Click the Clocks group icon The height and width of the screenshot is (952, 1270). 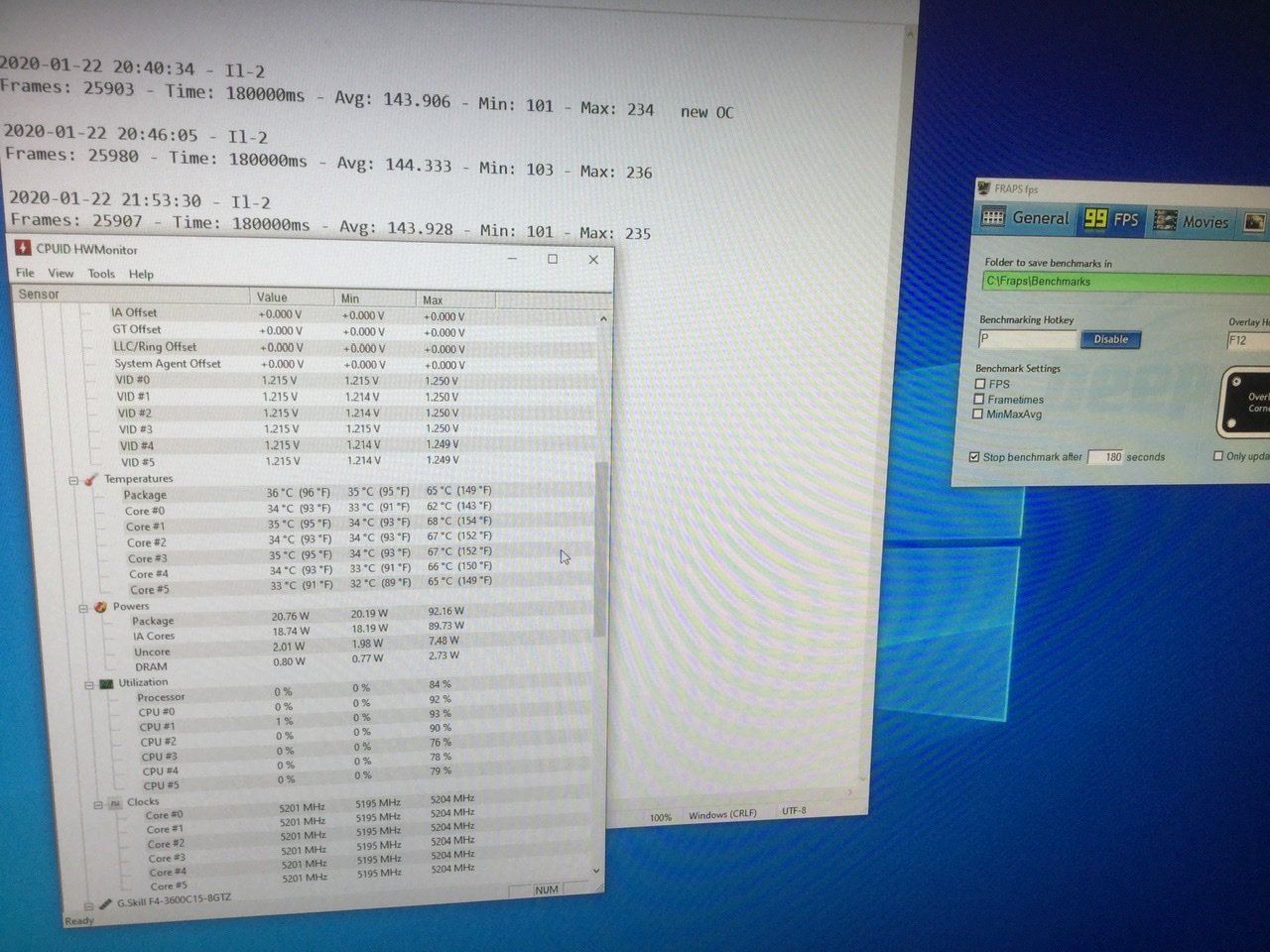pyautogui.click(x=115, y=802)
